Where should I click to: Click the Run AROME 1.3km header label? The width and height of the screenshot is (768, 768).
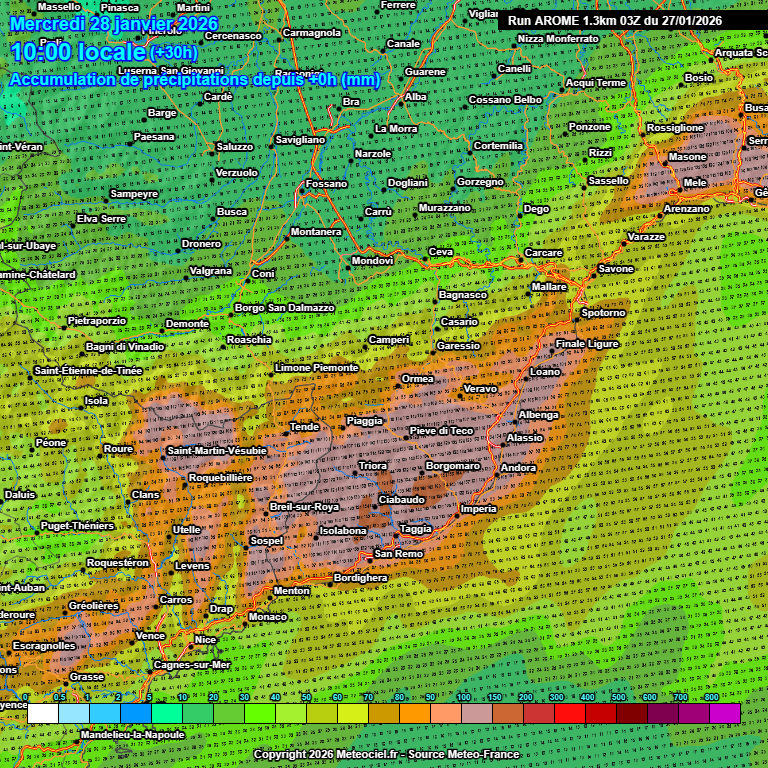614,20
